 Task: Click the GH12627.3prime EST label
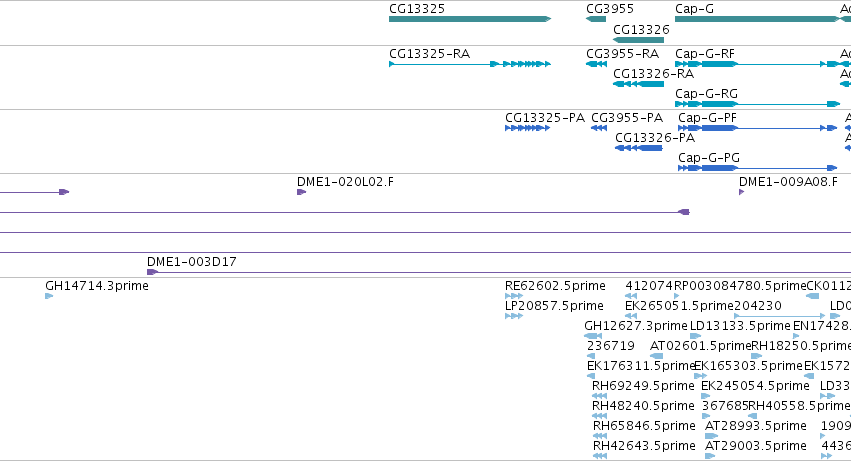tap(636, 326)
